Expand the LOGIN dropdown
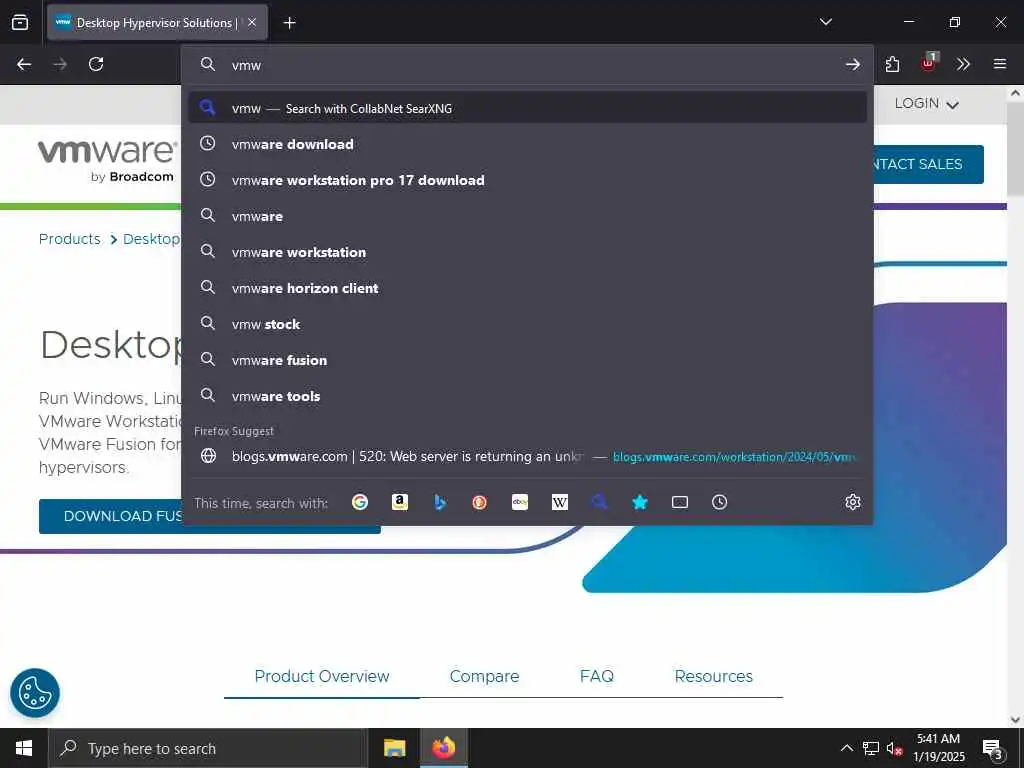Viewport: 1024px width, 768px height. [927, 104]
